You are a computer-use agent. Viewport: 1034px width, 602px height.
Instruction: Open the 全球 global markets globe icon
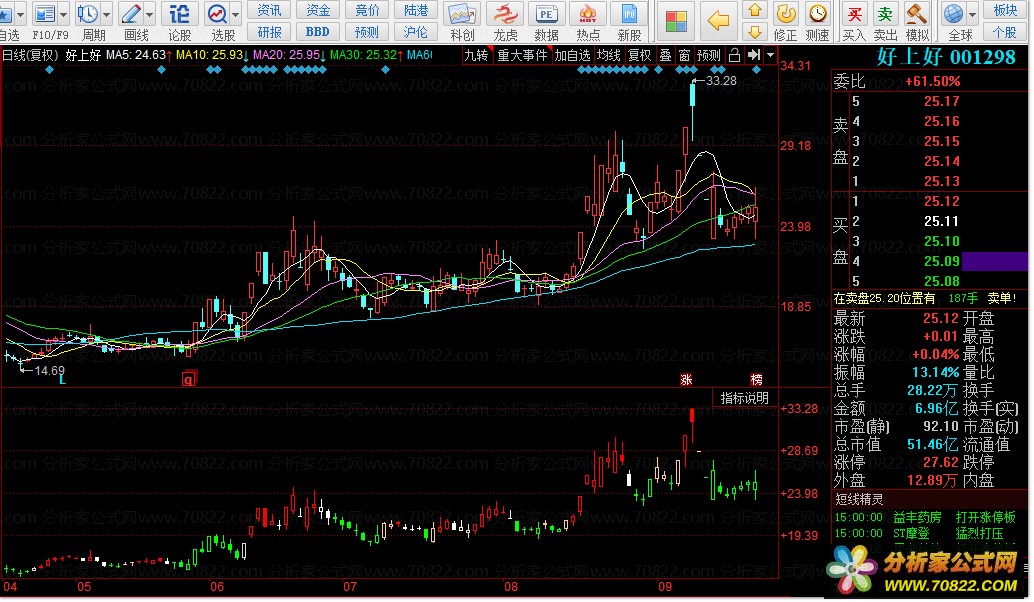(953, 14)
